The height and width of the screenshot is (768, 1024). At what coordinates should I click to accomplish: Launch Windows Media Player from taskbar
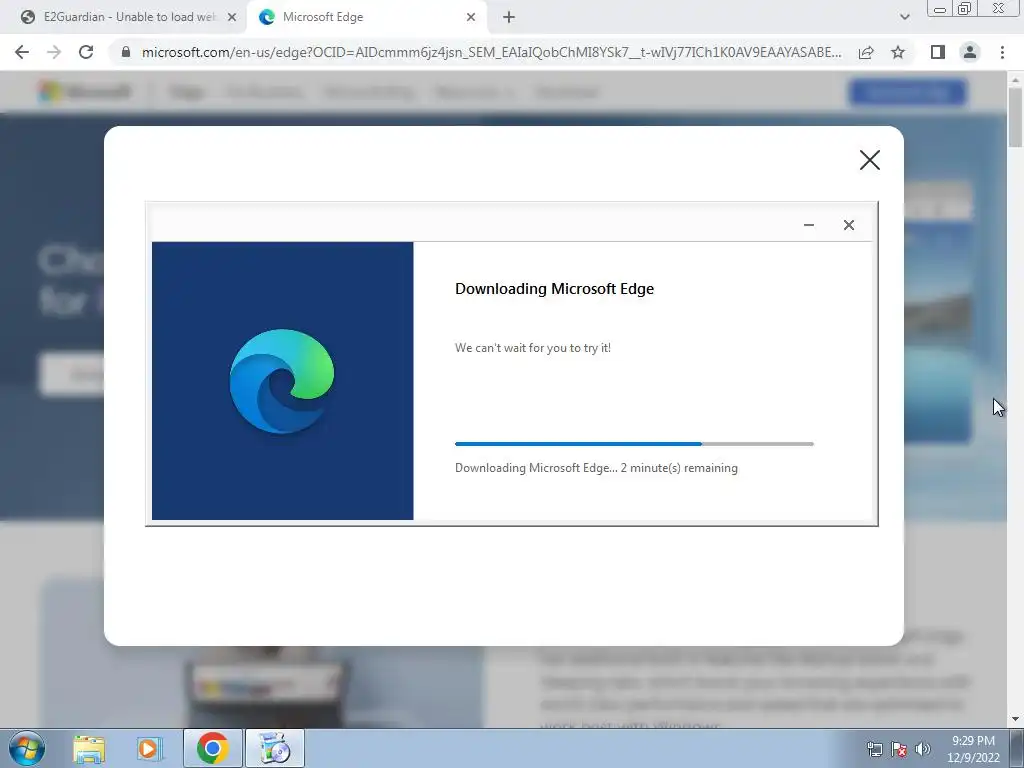point(149,748)
